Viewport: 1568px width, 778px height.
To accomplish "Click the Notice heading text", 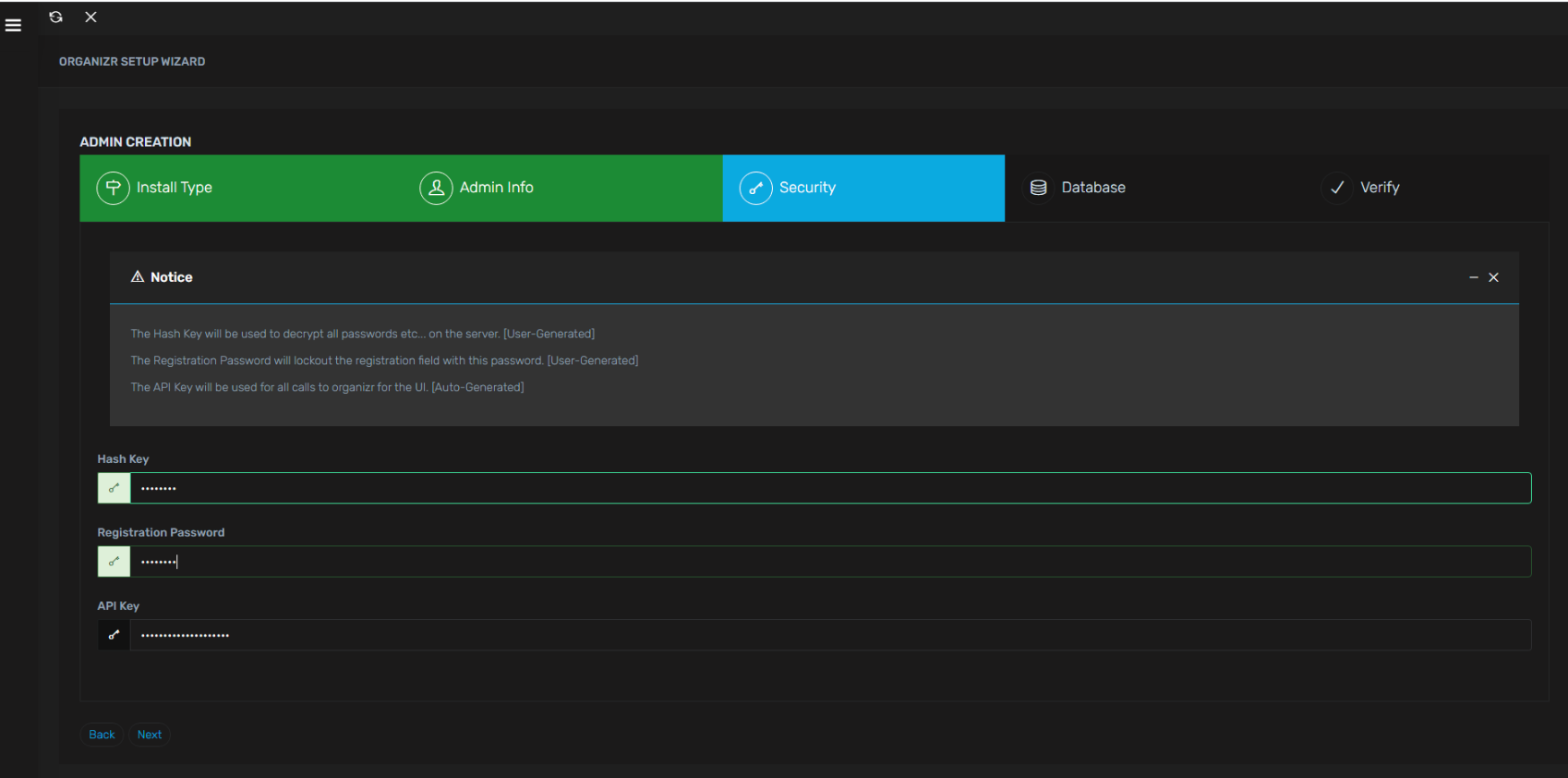I will coord(172,277).
